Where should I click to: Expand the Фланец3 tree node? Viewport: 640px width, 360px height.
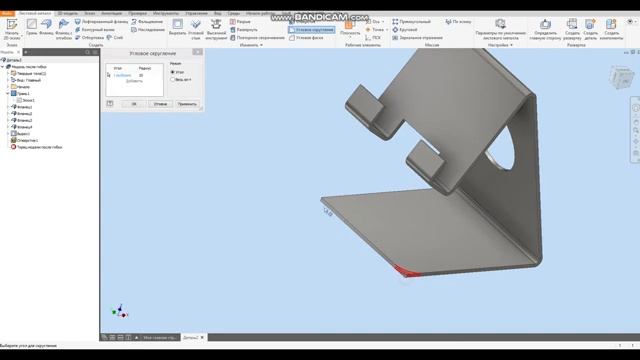click(8, 120)
